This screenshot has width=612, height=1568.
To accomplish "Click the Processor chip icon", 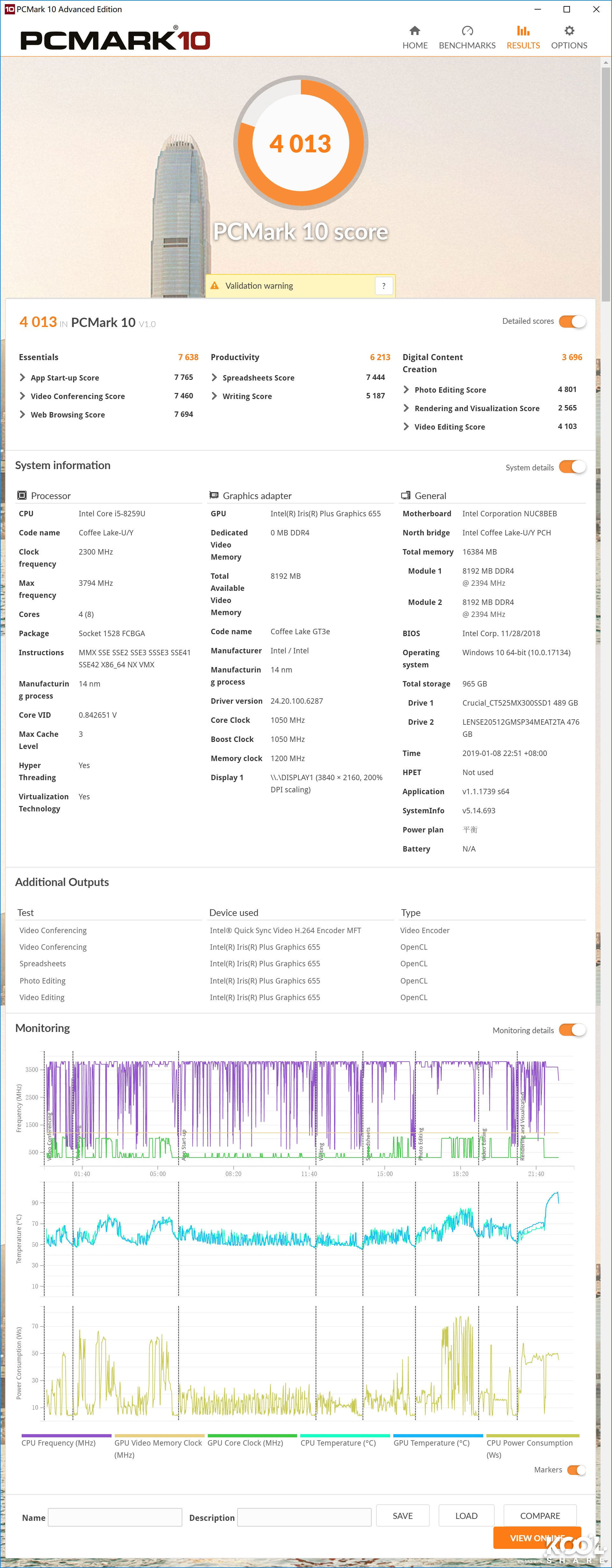I will coord(22,496).
